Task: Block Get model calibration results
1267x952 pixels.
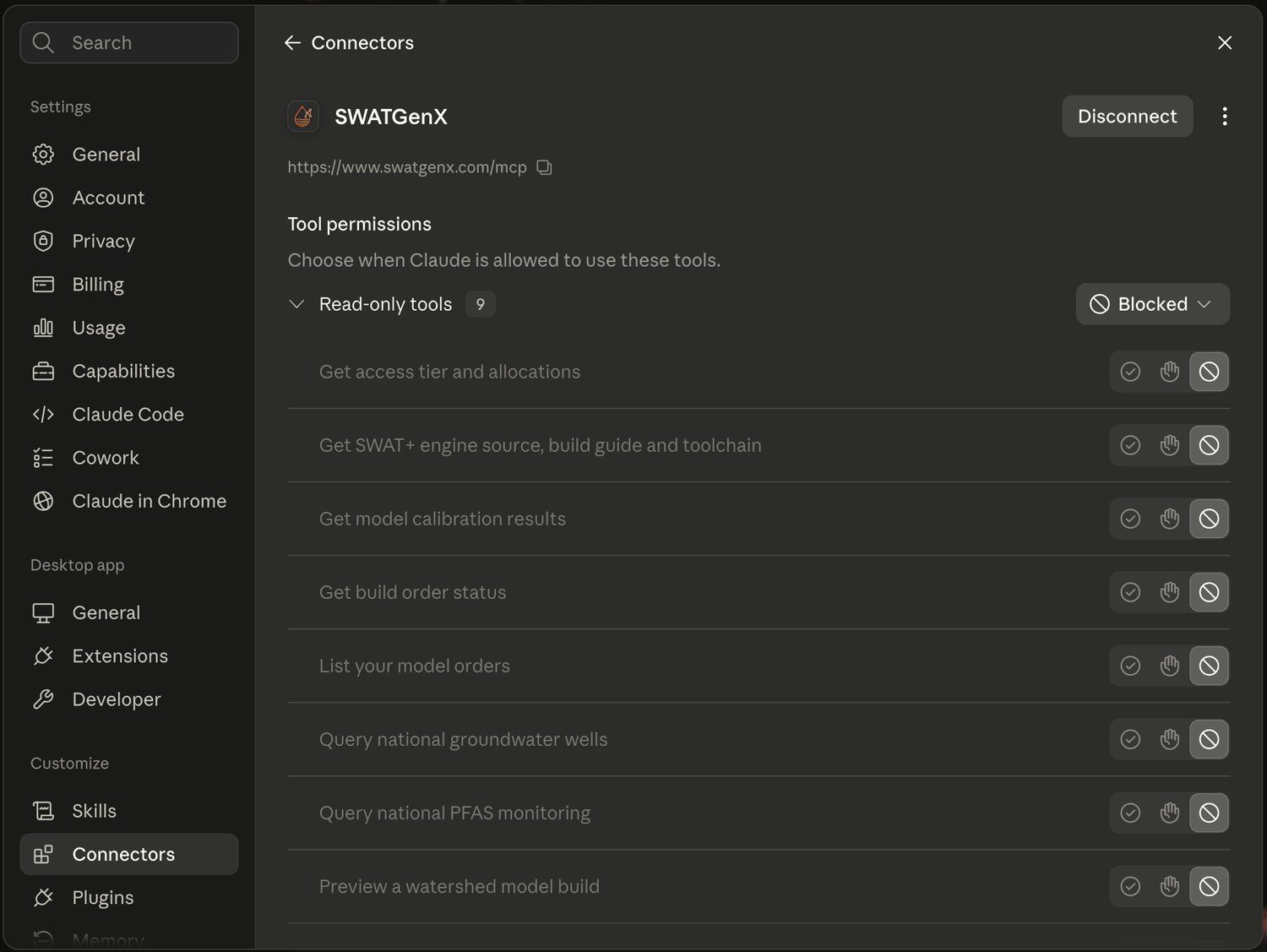Action: coord(1209,519)
